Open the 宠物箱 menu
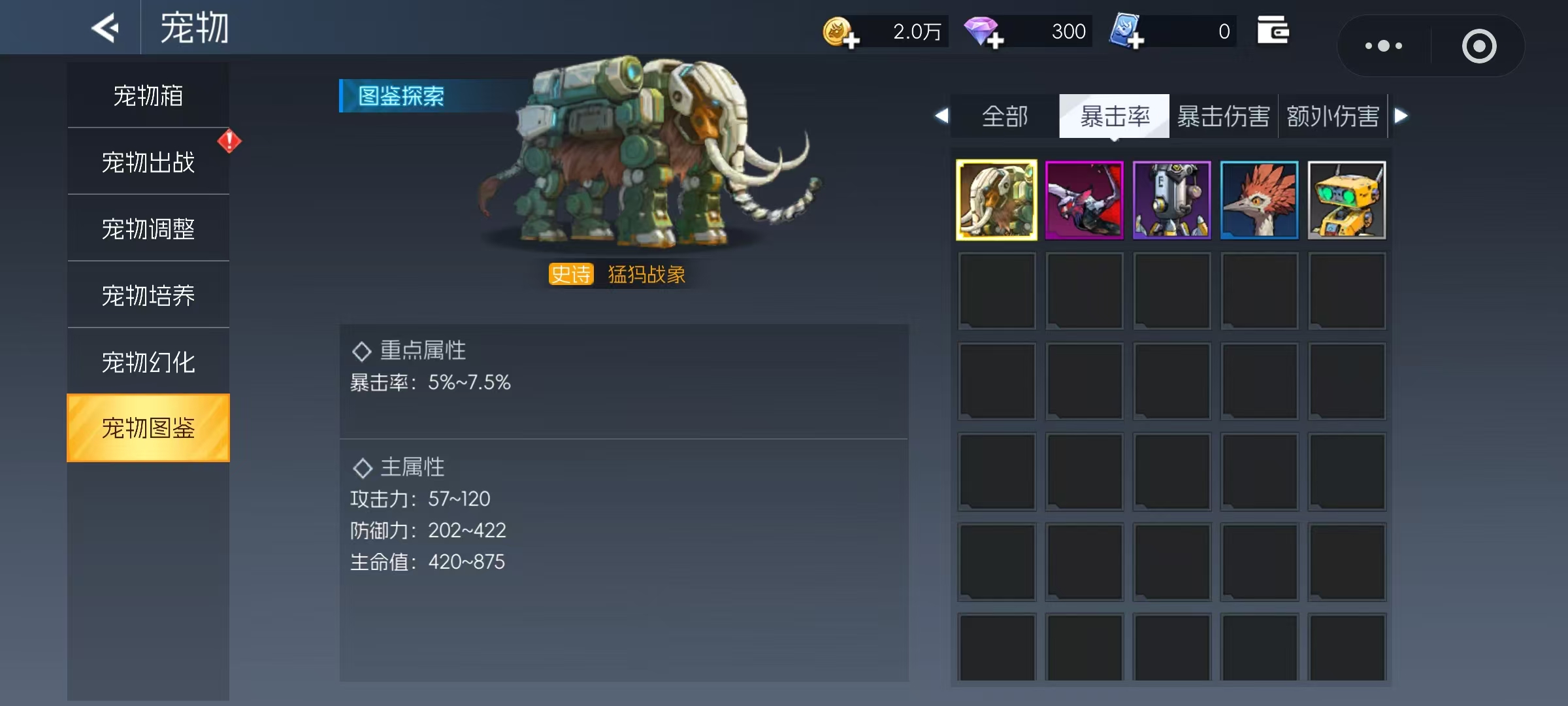 coord(148,95)
